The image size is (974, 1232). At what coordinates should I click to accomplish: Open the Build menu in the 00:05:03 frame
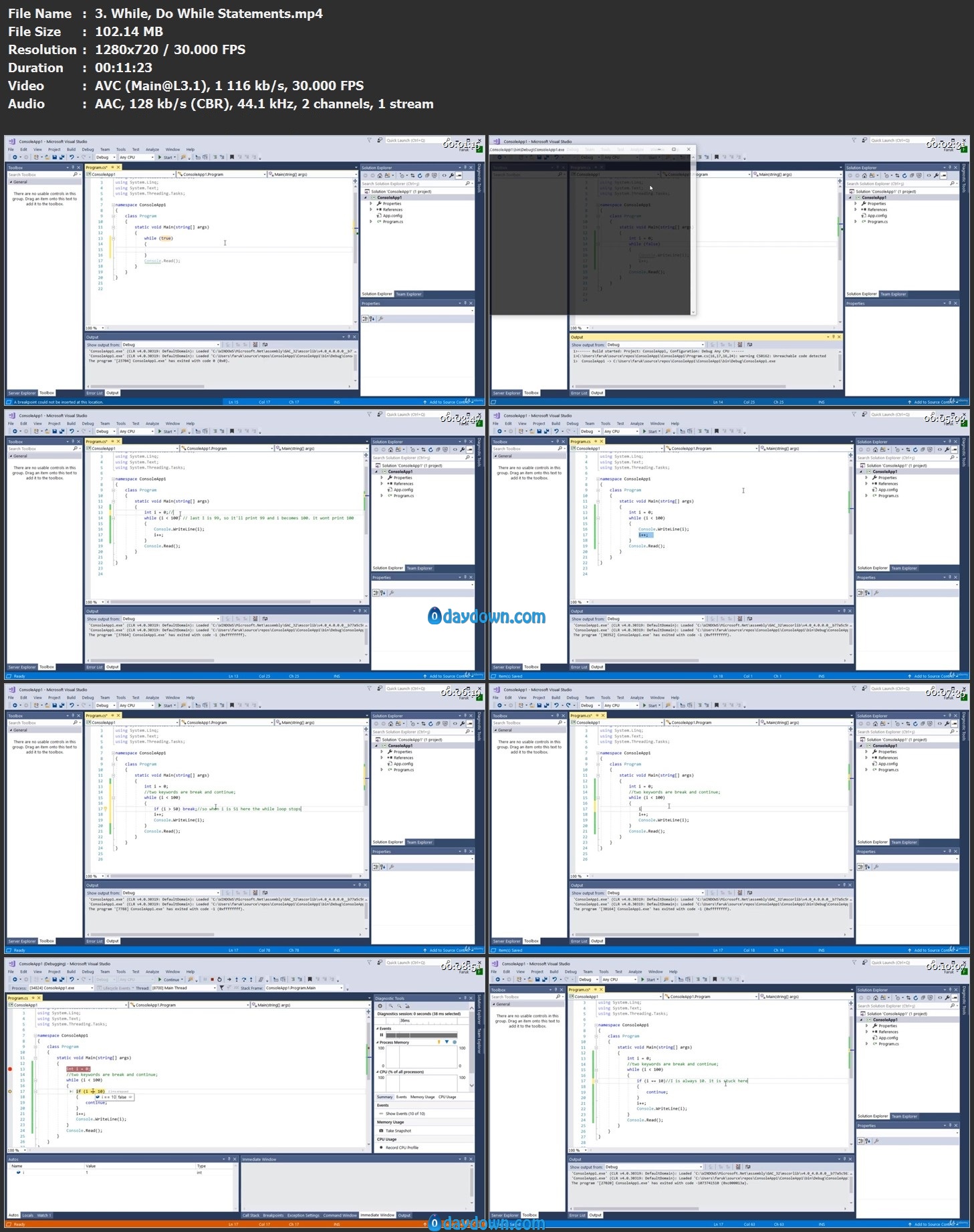(556, 423)
